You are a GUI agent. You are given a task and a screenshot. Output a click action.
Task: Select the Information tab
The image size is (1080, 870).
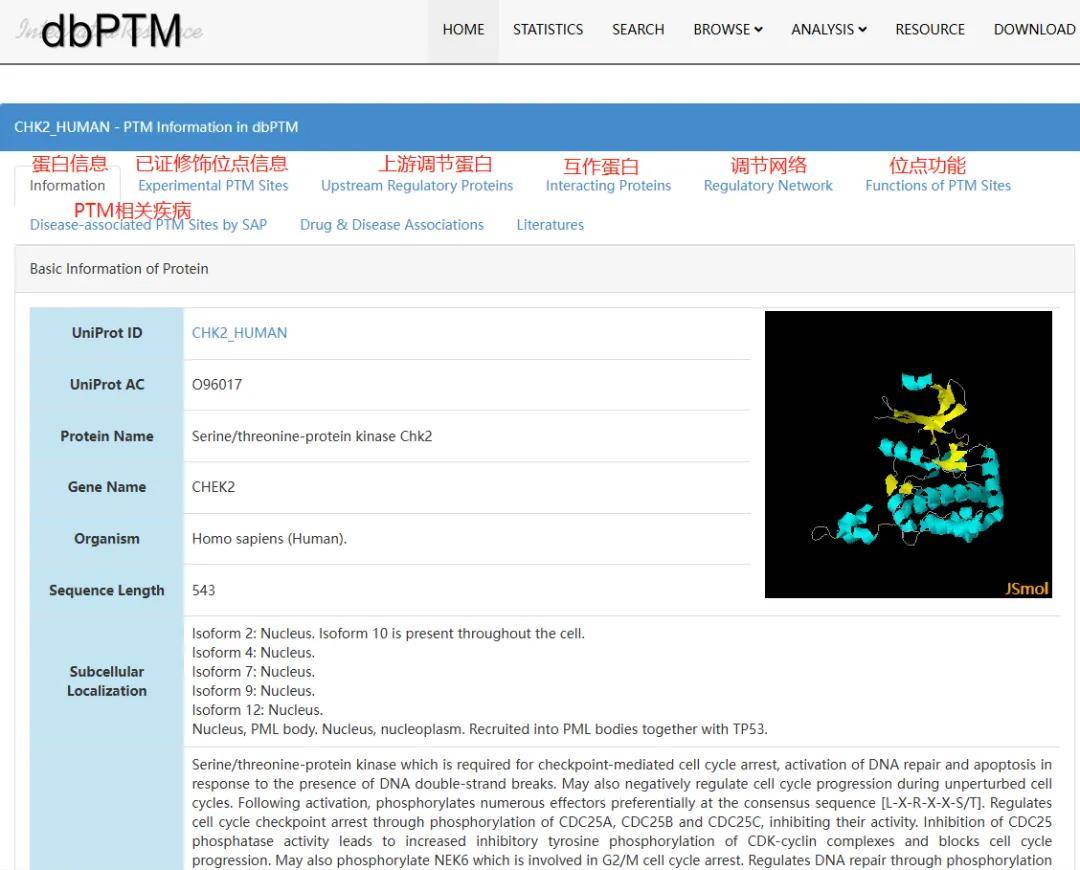coord(67,186)
